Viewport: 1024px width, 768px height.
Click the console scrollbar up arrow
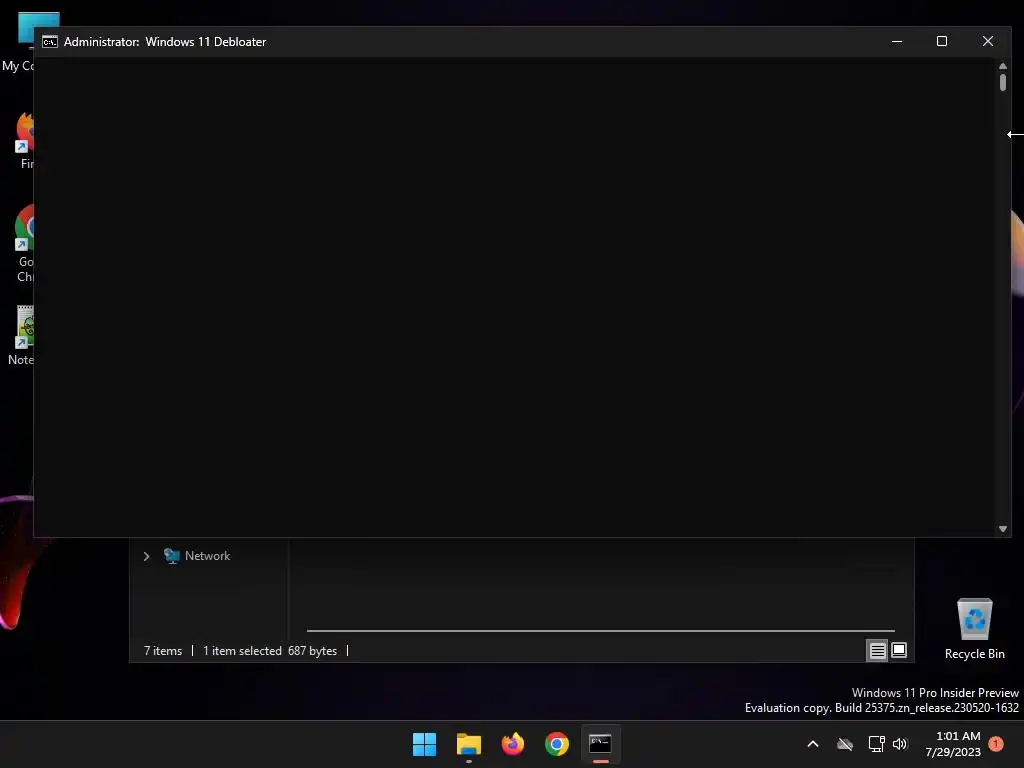click(x=1003, y=67)
